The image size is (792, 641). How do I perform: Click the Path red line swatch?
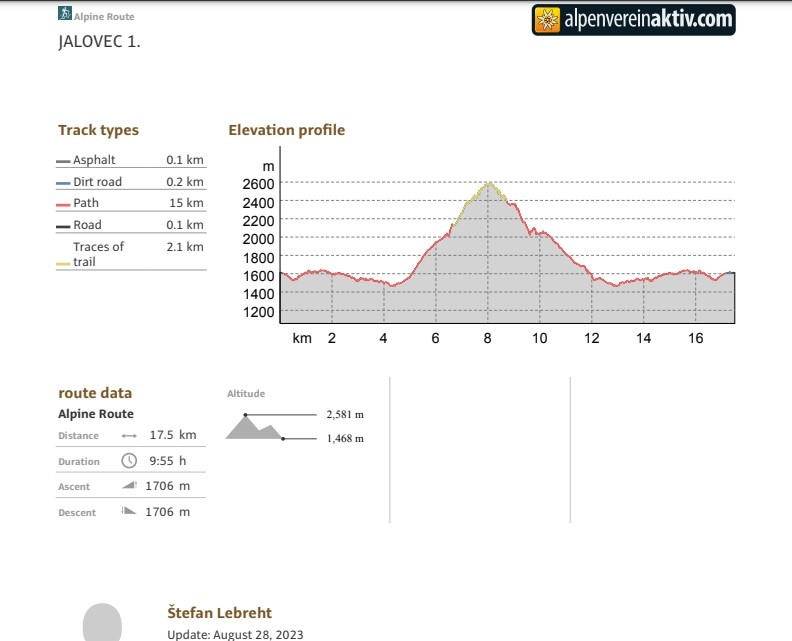click(x=63, y=205)
